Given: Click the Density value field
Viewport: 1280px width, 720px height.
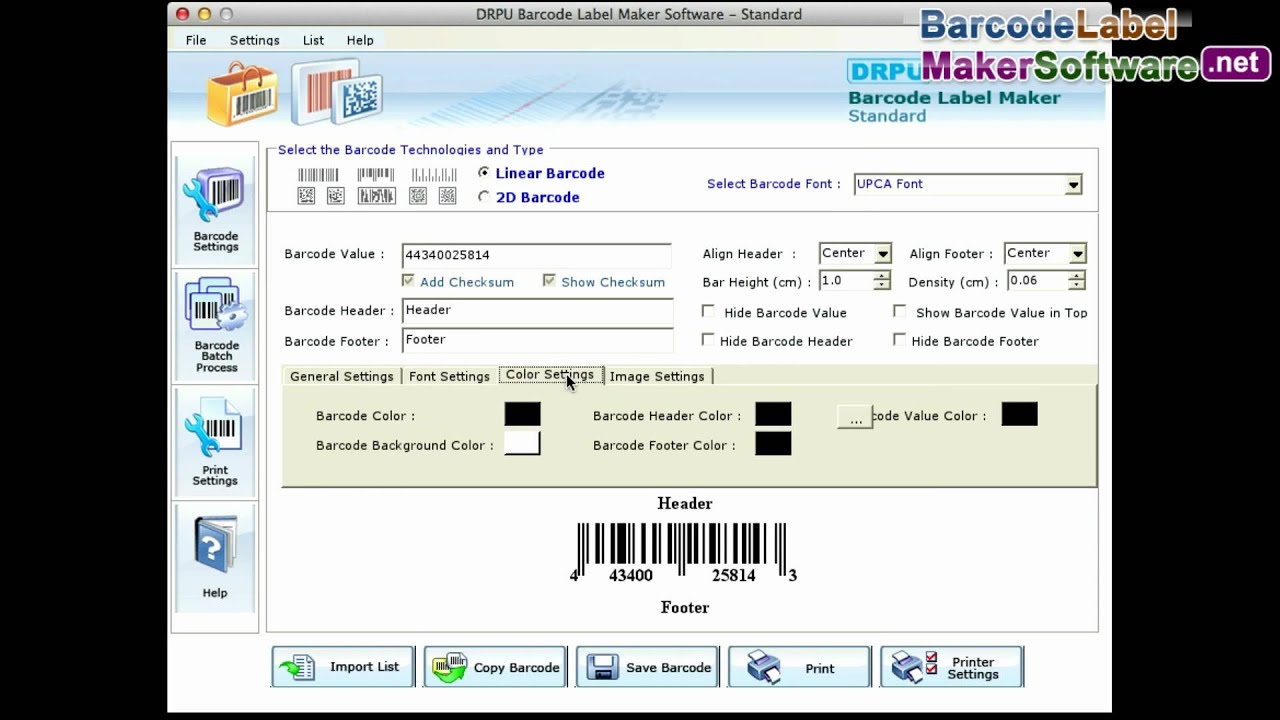Looking at the screenshot, I should [1037, 281].
